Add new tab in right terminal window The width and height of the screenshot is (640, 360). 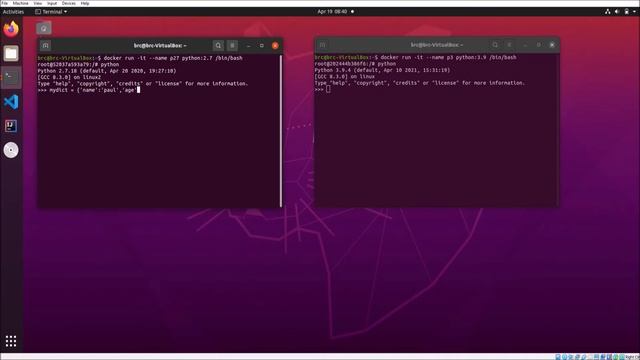point(322,45)
